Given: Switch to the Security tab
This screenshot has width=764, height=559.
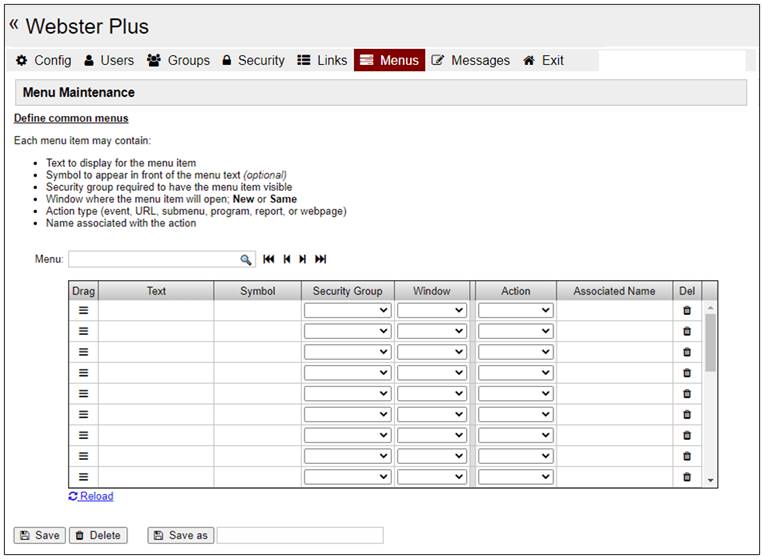Looking at the screenshot, I should tap(253, 60).
